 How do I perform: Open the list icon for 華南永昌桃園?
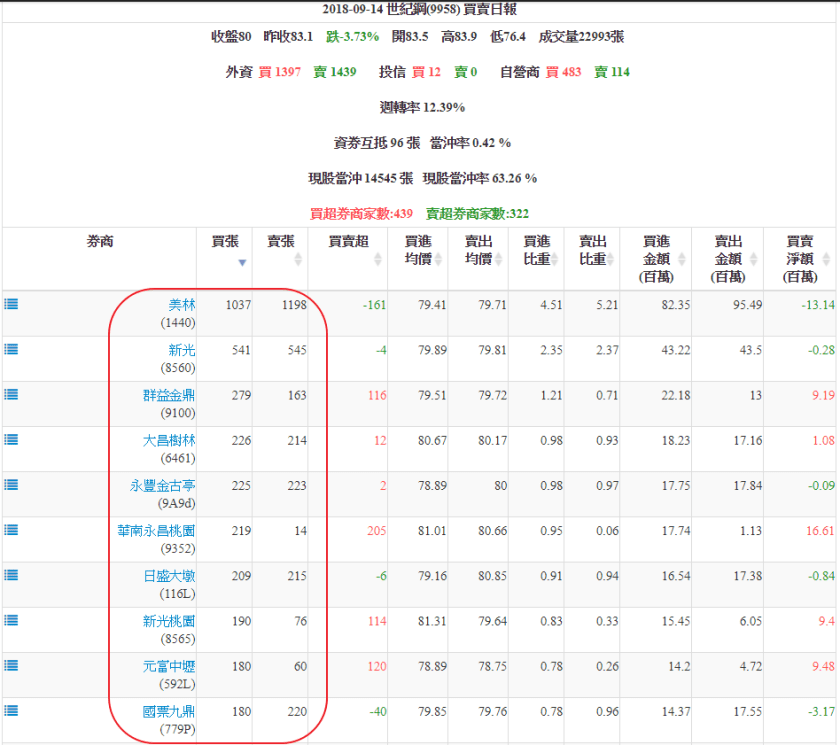(11, 529)
